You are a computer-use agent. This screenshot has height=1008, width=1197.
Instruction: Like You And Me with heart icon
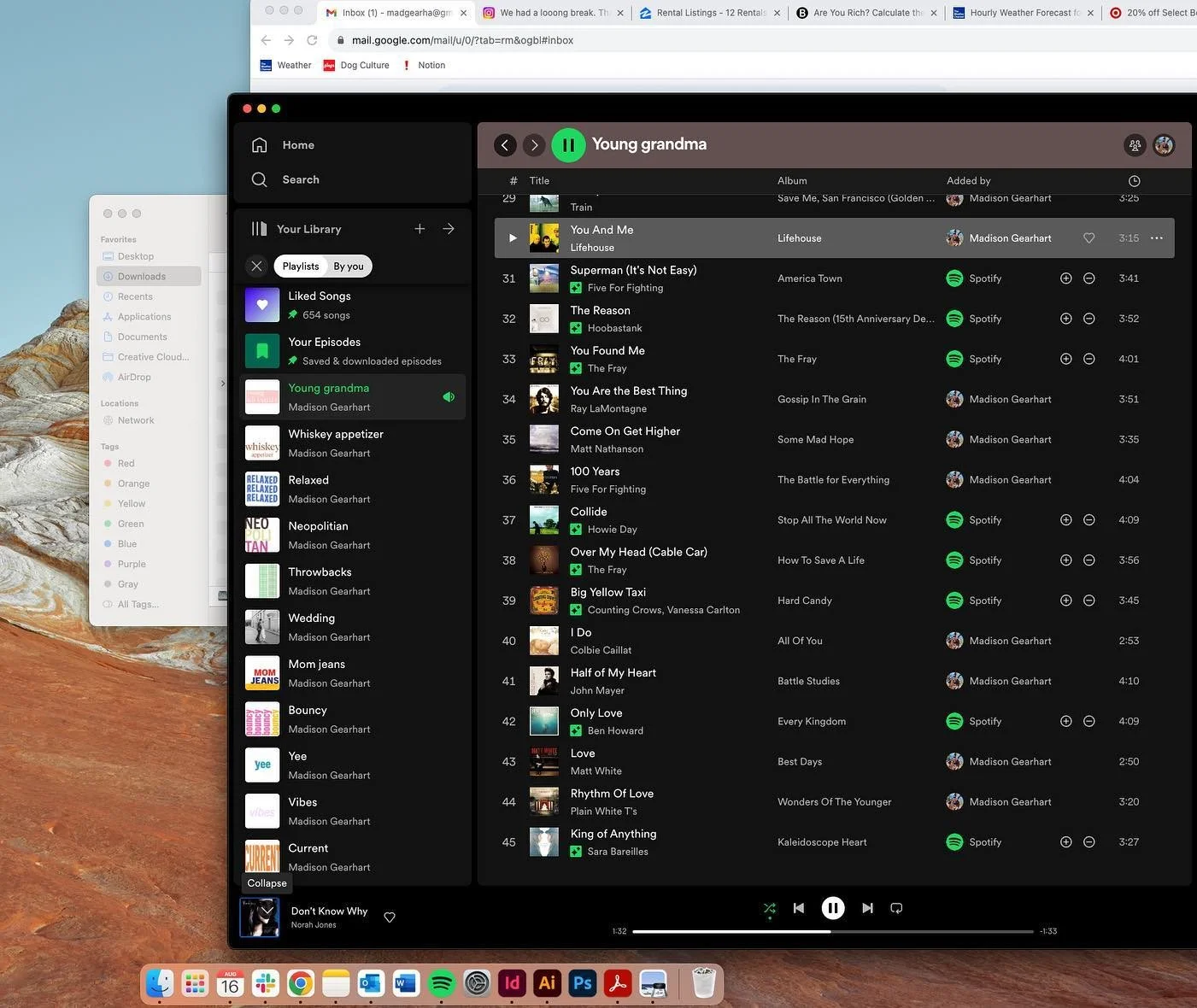[1089, 238]
